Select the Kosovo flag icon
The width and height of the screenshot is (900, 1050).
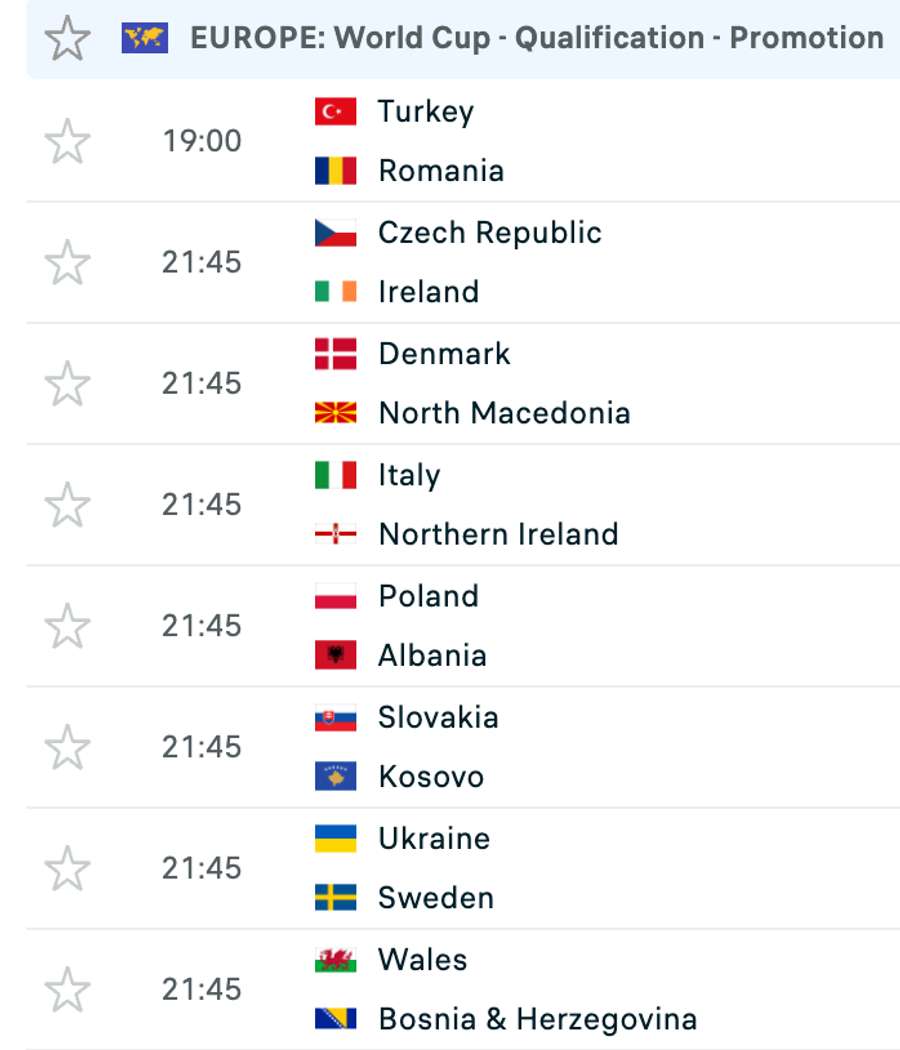pos(334,776)
